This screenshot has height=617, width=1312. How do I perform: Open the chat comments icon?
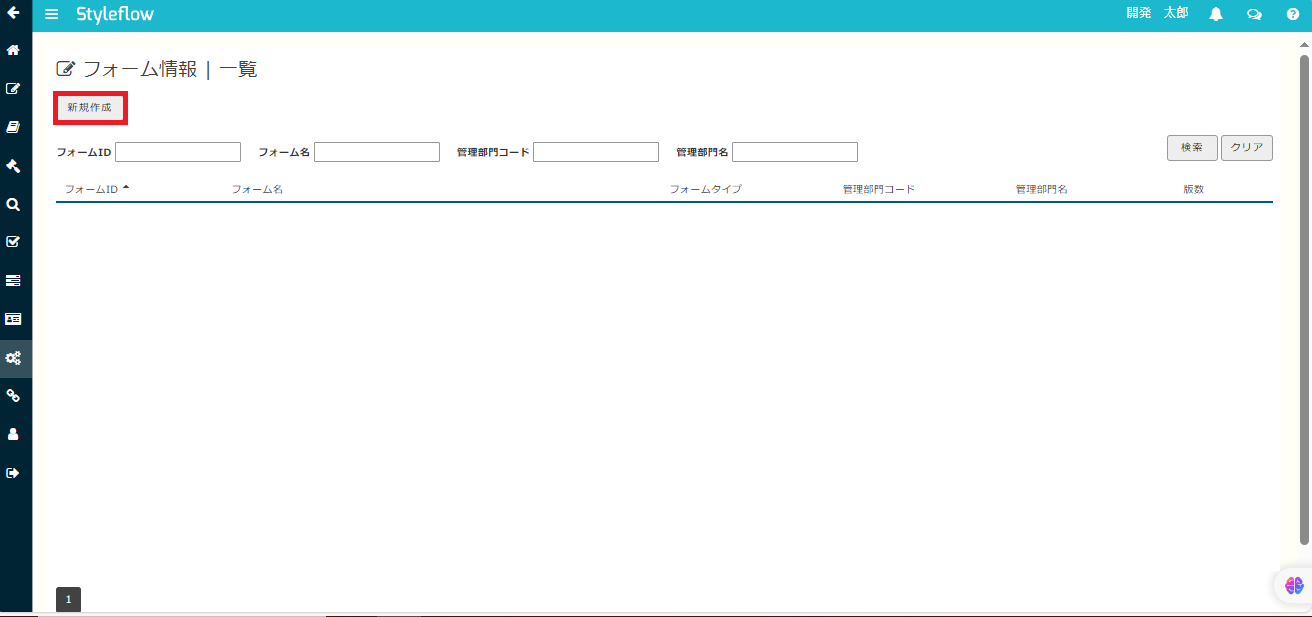(x=1254, y=14)
